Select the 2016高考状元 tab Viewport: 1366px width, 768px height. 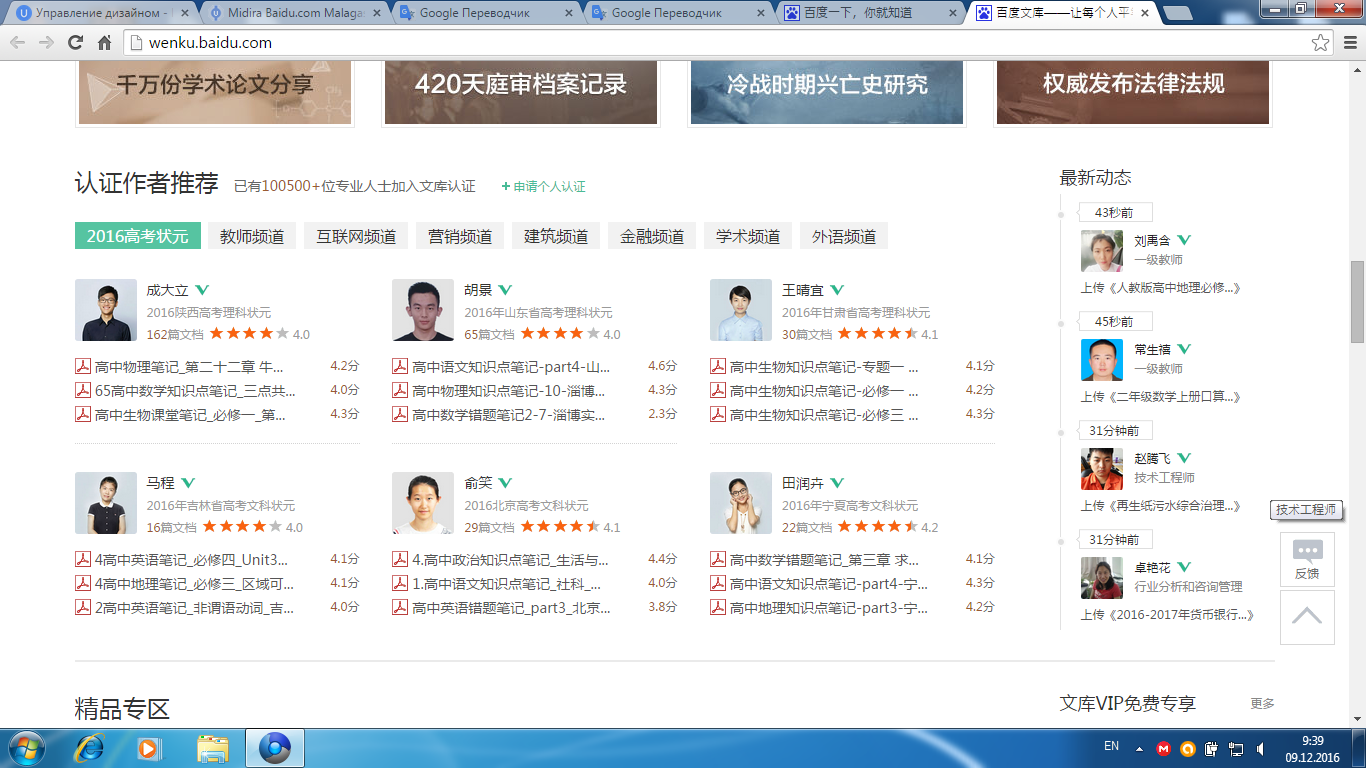(x=138, y=236)
